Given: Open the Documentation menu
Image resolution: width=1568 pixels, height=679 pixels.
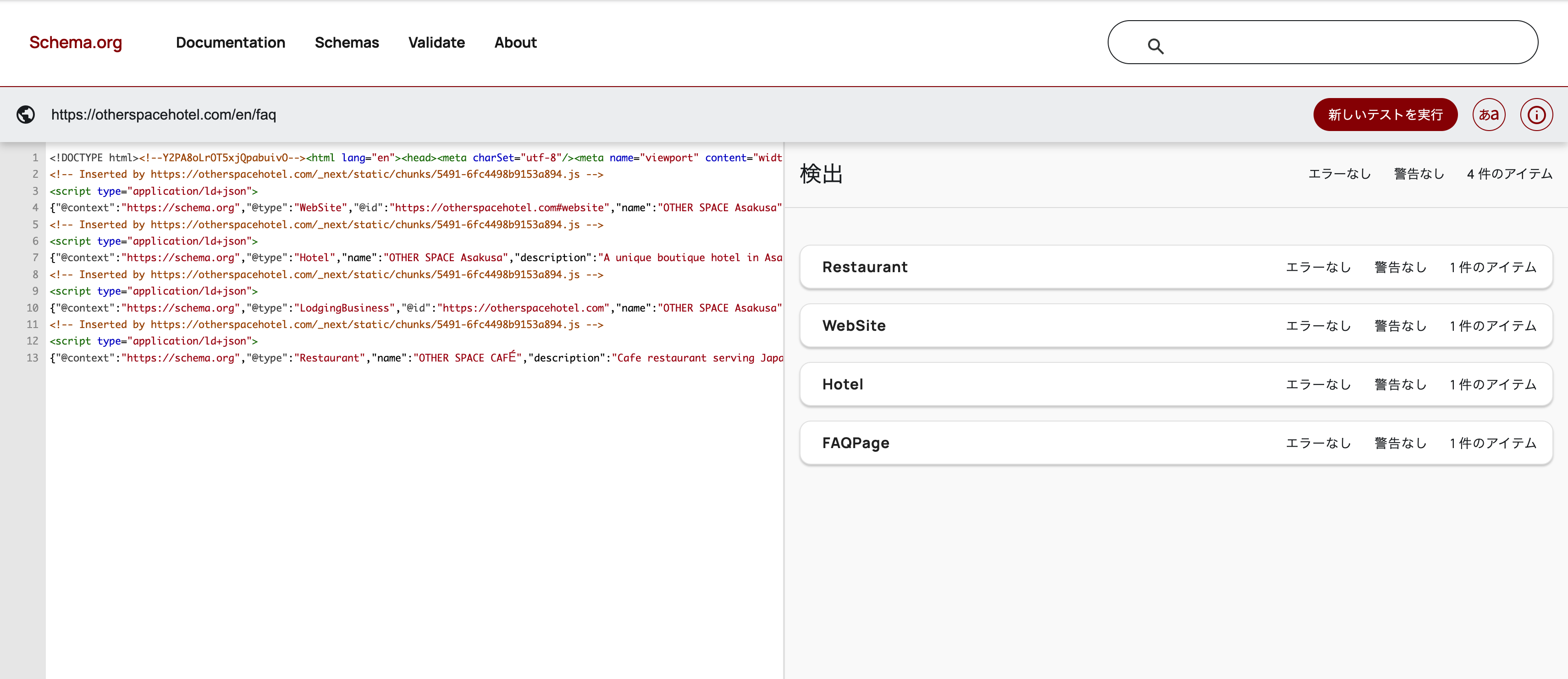Looking at the screenshot, I should click(x=230, y=43).
